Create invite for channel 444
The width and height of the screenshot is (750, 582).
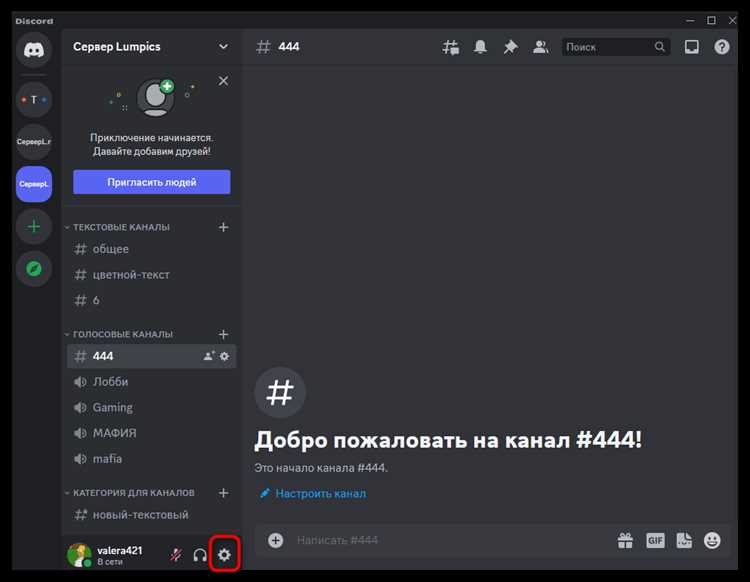click(209, 356)
